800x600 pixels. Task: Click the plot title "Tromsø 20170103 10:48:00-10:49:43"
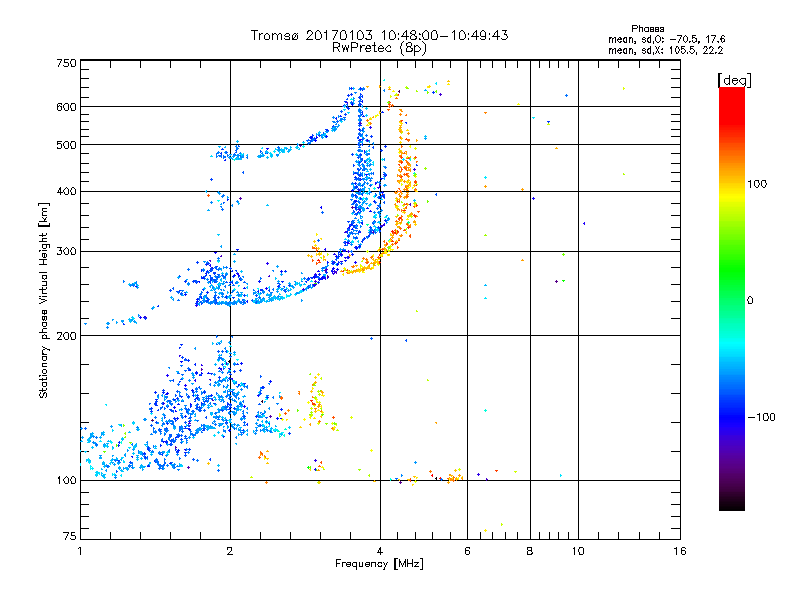point(379,35)
